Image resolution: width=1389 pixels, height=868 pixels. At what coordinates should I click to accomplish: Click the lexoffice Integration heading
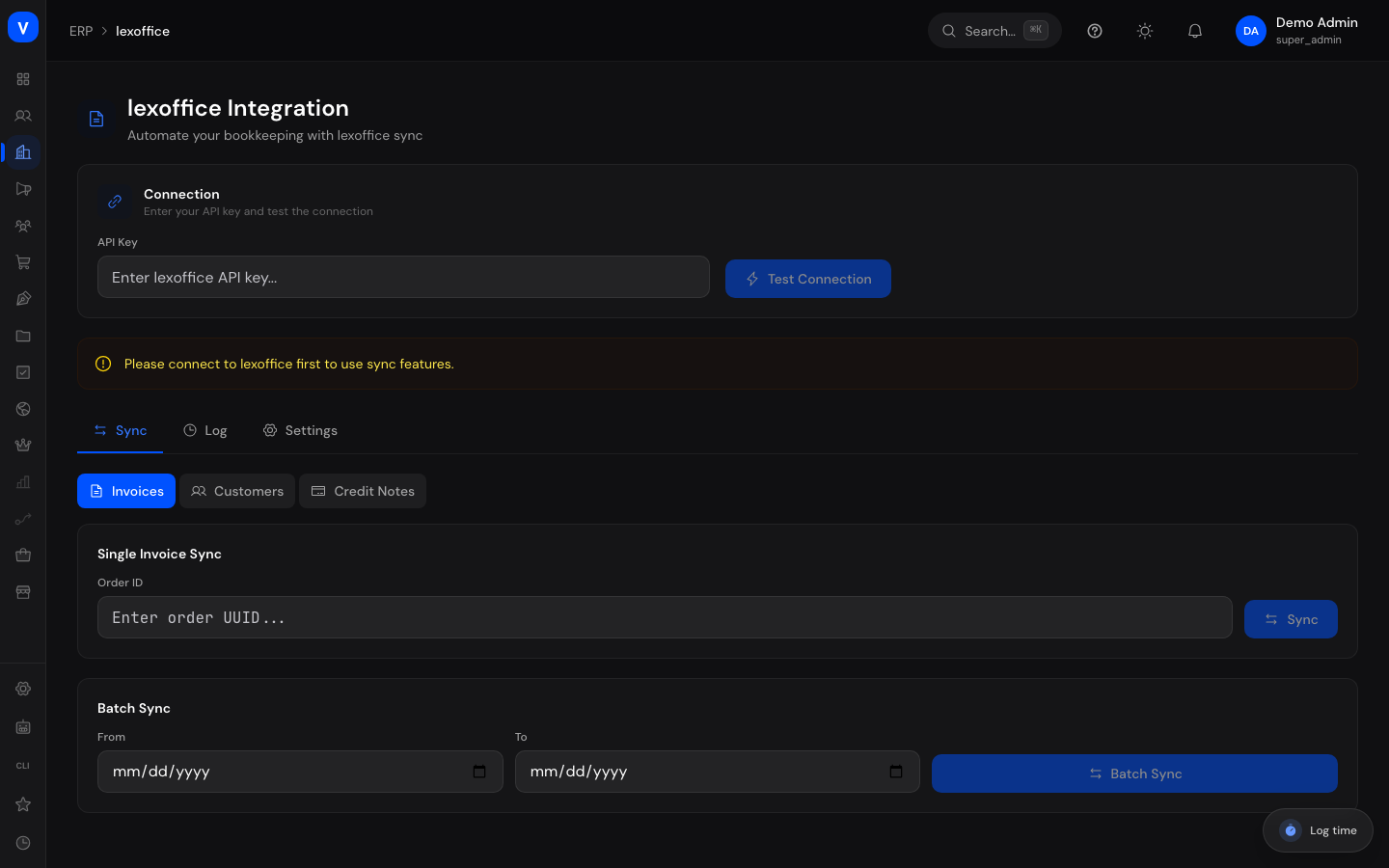pos(238,108)
